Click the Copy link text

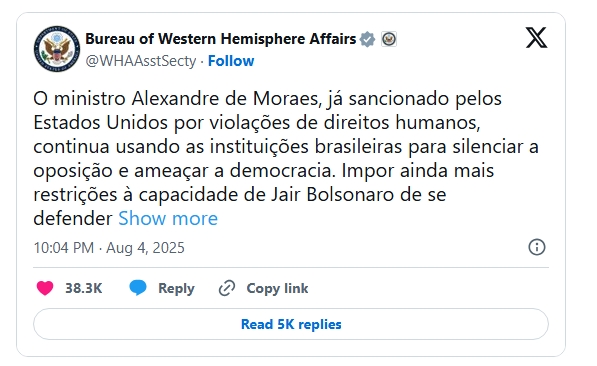277,289
